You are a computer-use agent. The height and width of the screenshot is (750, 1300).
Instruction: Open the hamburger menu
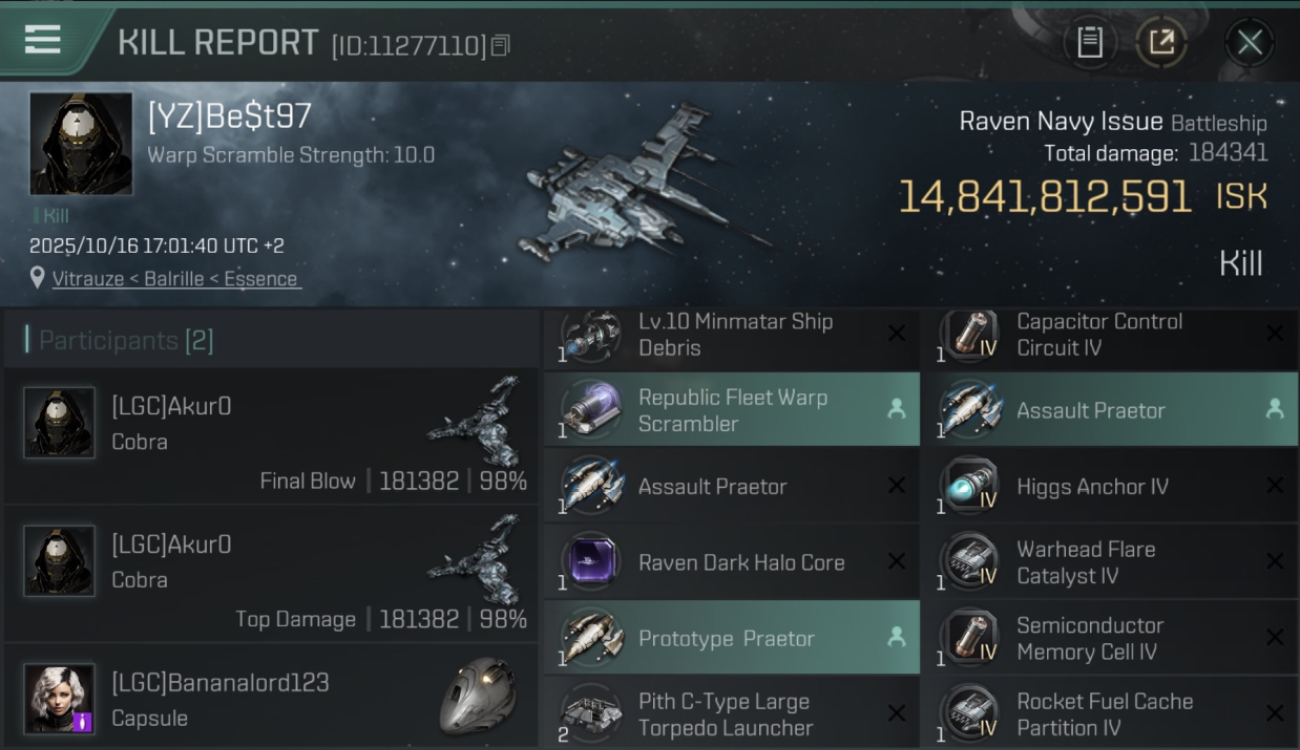point(42,40)
